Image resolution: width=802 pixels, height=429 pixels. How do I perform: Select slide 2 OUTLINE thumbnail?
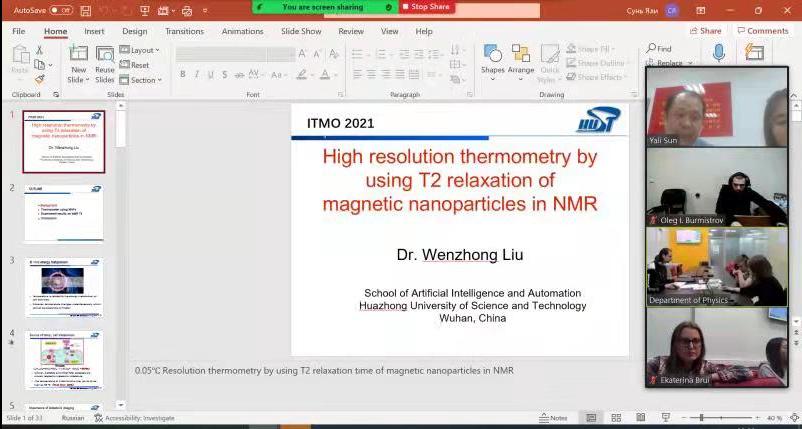pos(64,213)
